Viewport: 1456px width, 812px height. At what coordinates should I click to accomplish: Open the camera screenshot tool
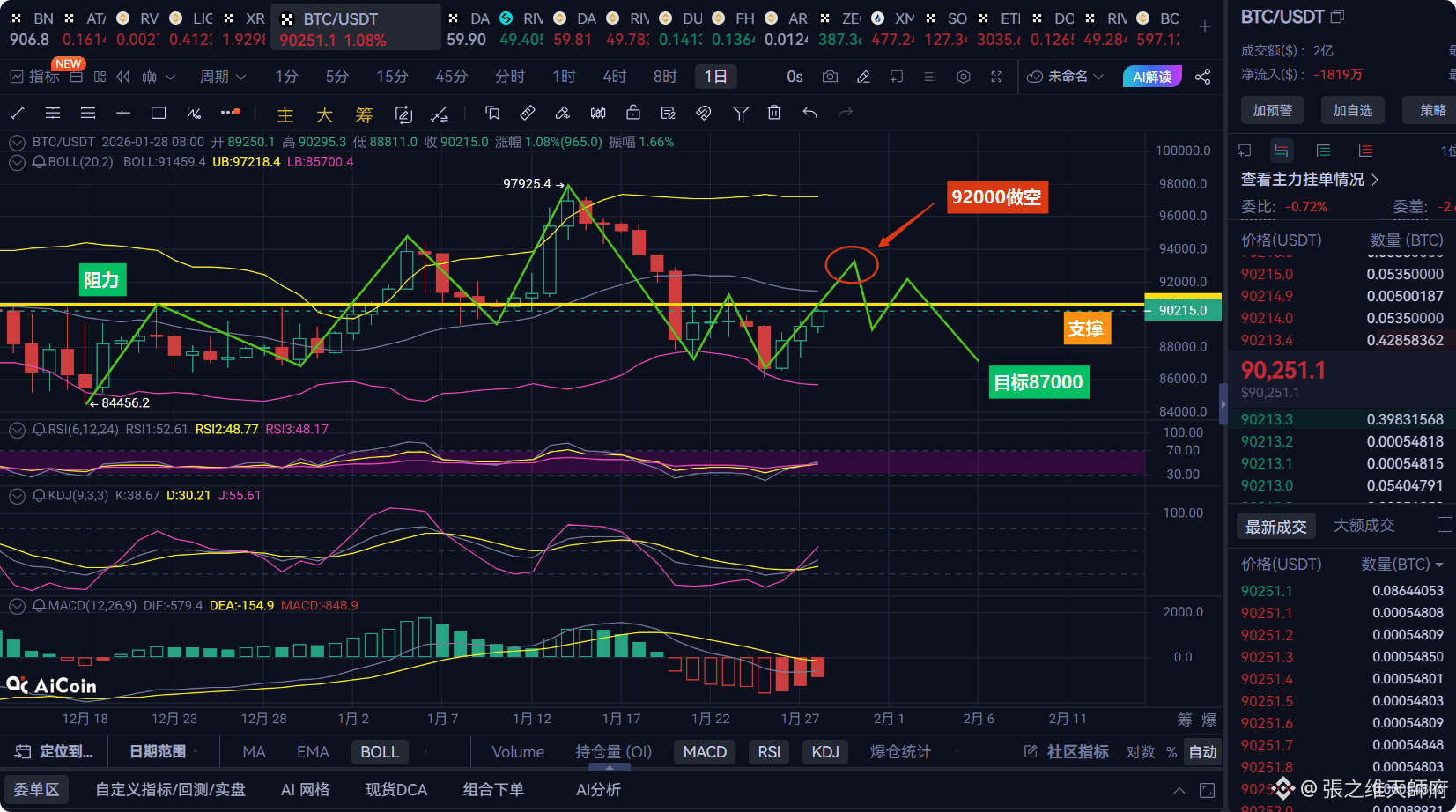click(x=830, y=77)
